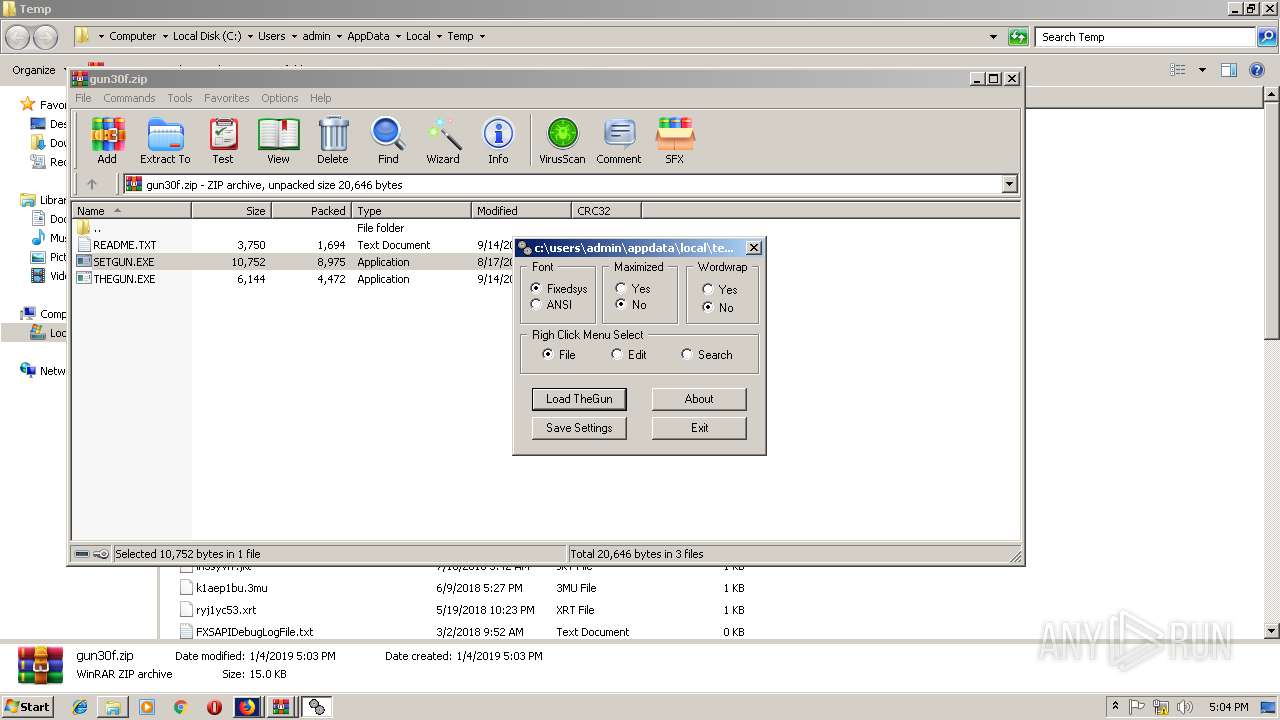1280x720 pixels.
Task: Open the Find magnifier tool
Action: [x=388, y=140]
